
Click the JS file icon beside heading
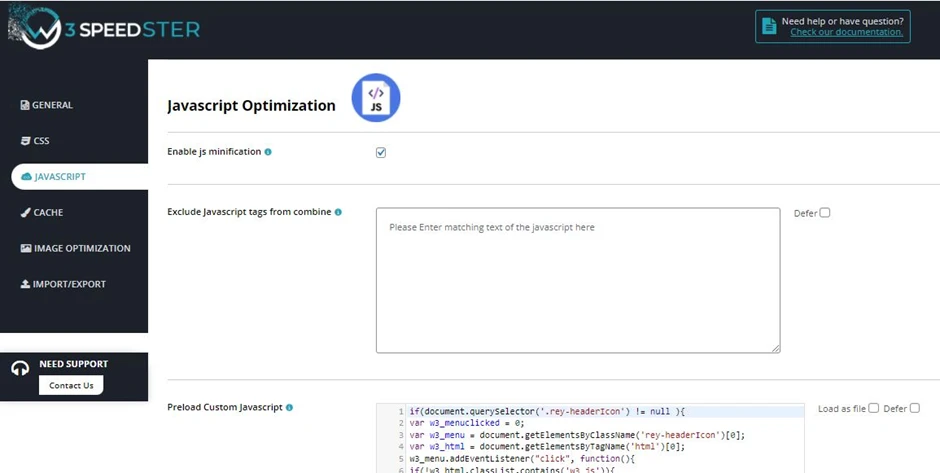click(x=376, y=98)
